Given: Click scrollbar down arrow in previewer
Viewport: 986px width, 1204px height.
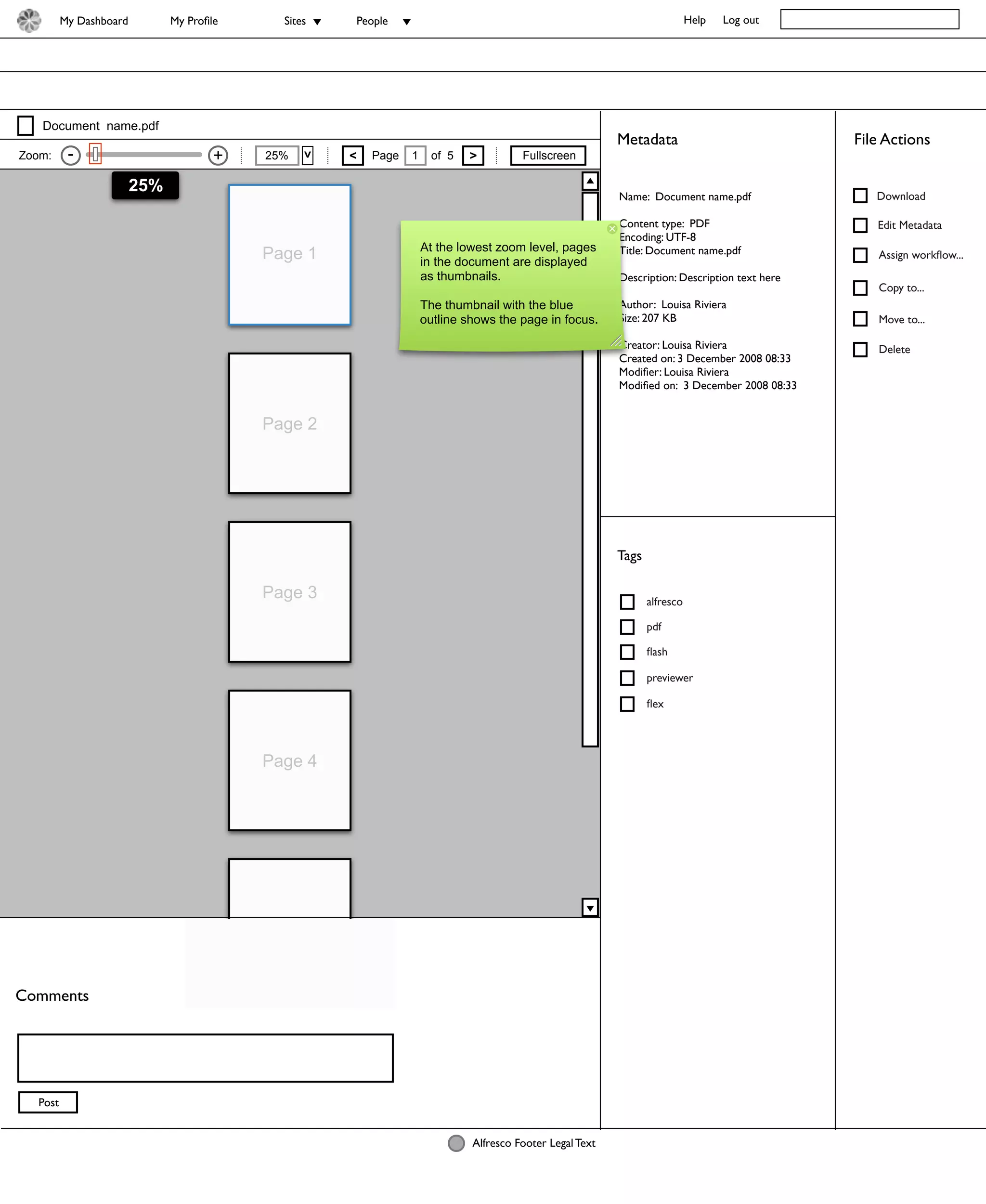Looking at the screenshot, I should click(x=590, y=907).
